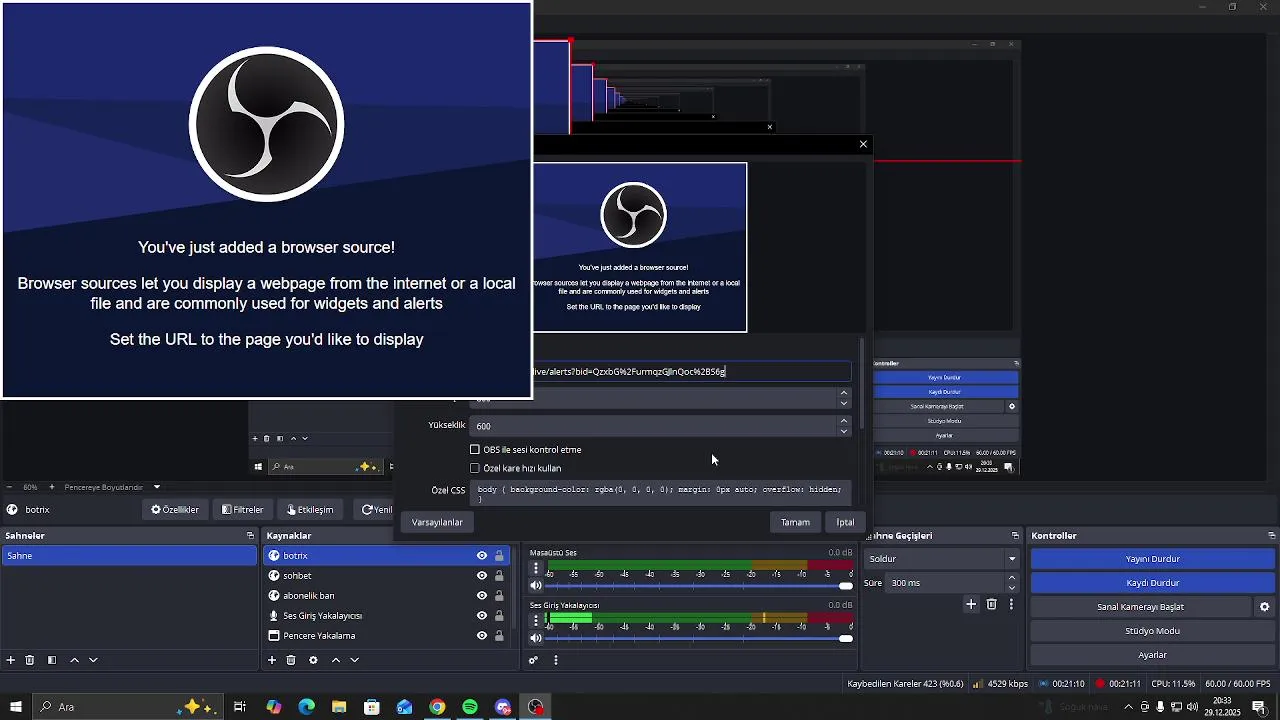Open Ayarlar from Kontroller panel

1153,655
